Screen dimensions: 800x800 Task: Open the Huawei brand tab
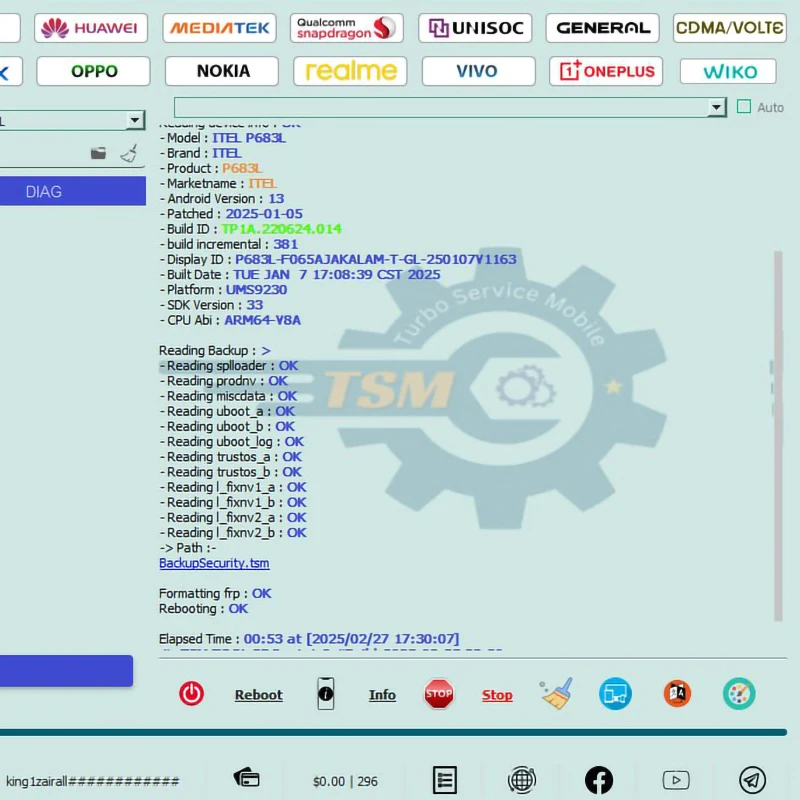pos(91,28)
